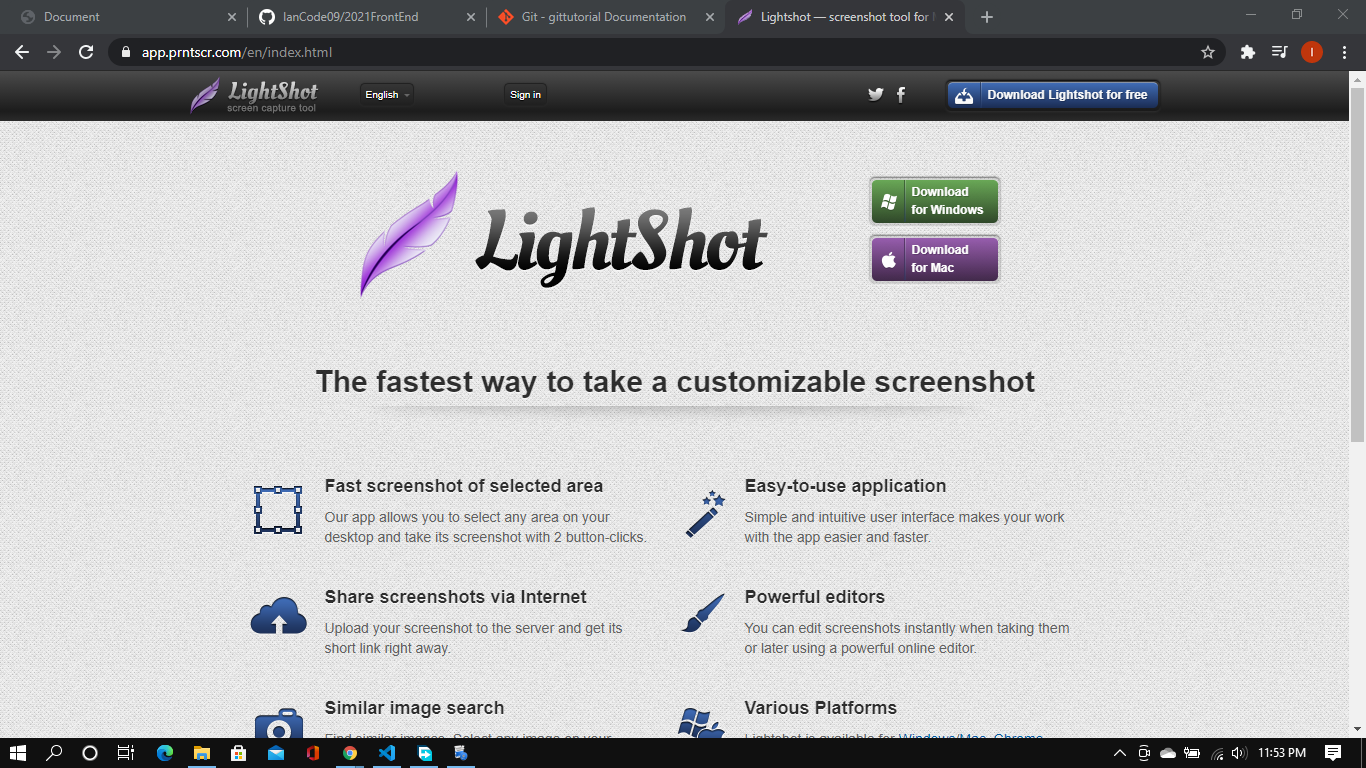Image resolution: width=1366 pixels, height=768 pixels.
Task: Close the Lightshot tab
Action: [x=949, y=17]
